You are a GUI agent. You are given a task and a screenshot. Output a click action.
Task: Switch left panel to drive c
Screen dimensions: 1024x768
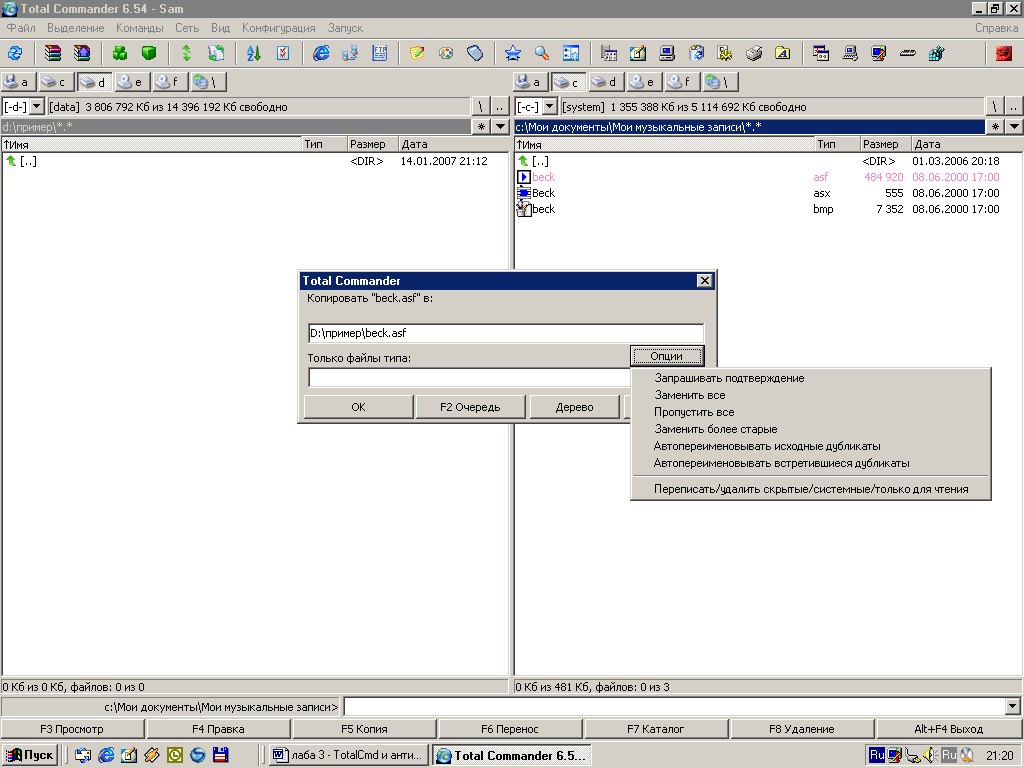[55, 82]
